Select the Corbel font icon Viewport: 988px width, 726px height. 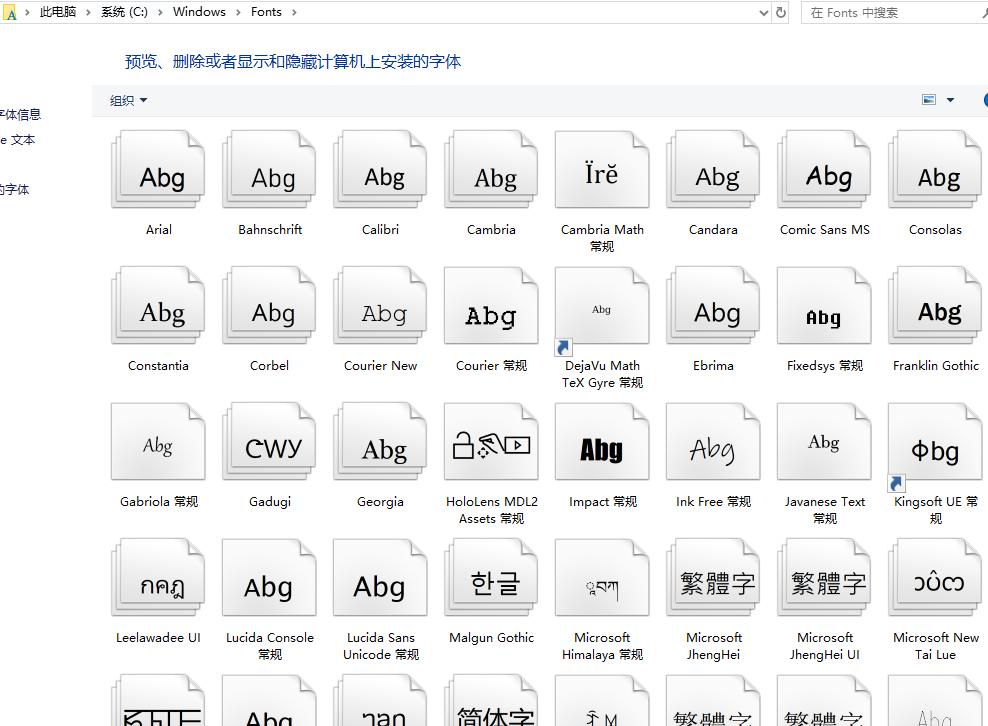(x=270, y=305)
